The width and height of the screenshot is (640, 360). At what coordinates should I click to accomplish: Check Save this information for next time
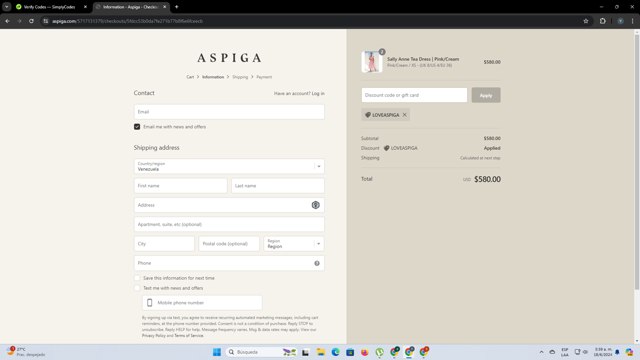pos(137,278)
